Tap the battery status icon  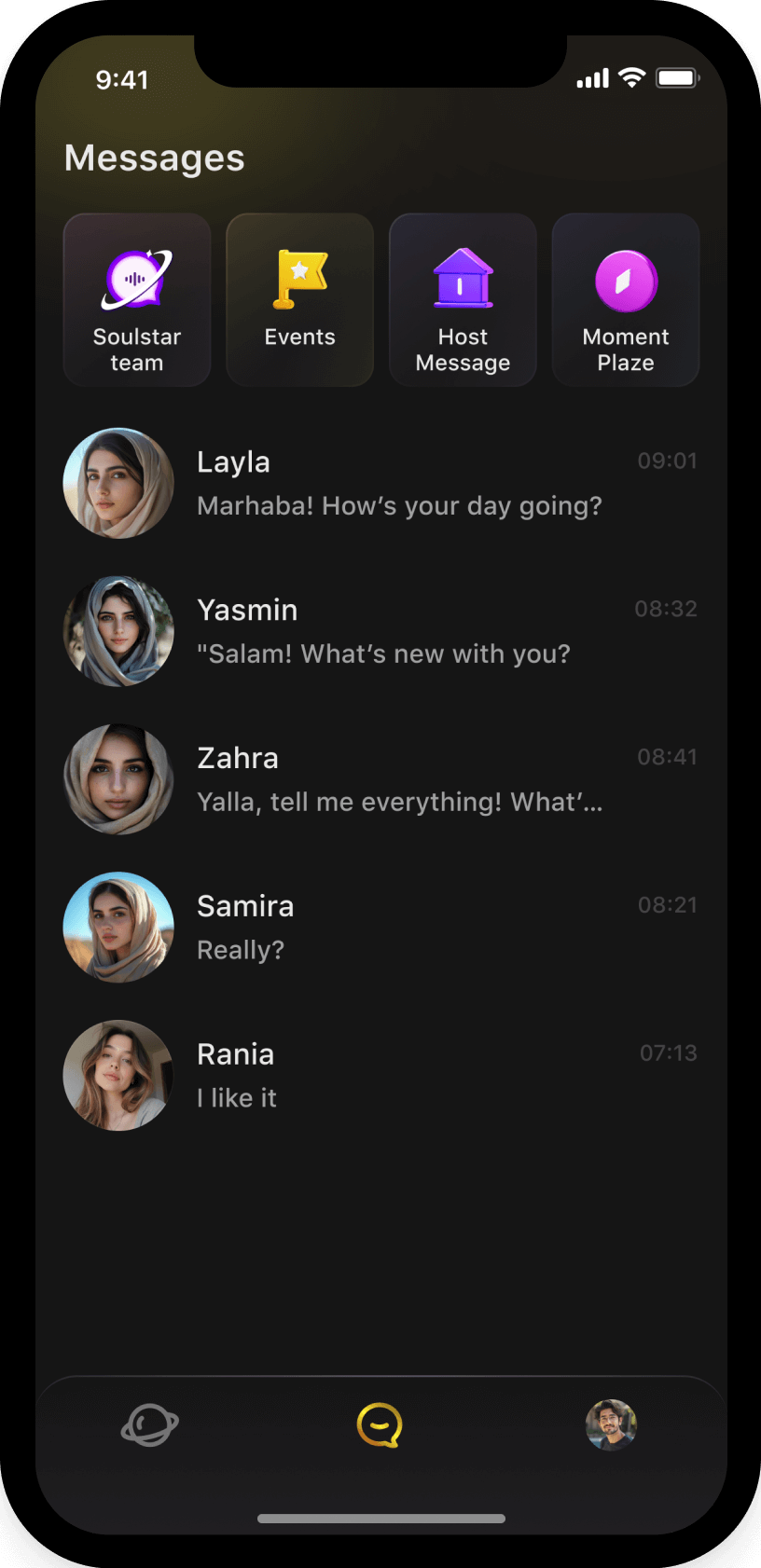click(677, 78)
